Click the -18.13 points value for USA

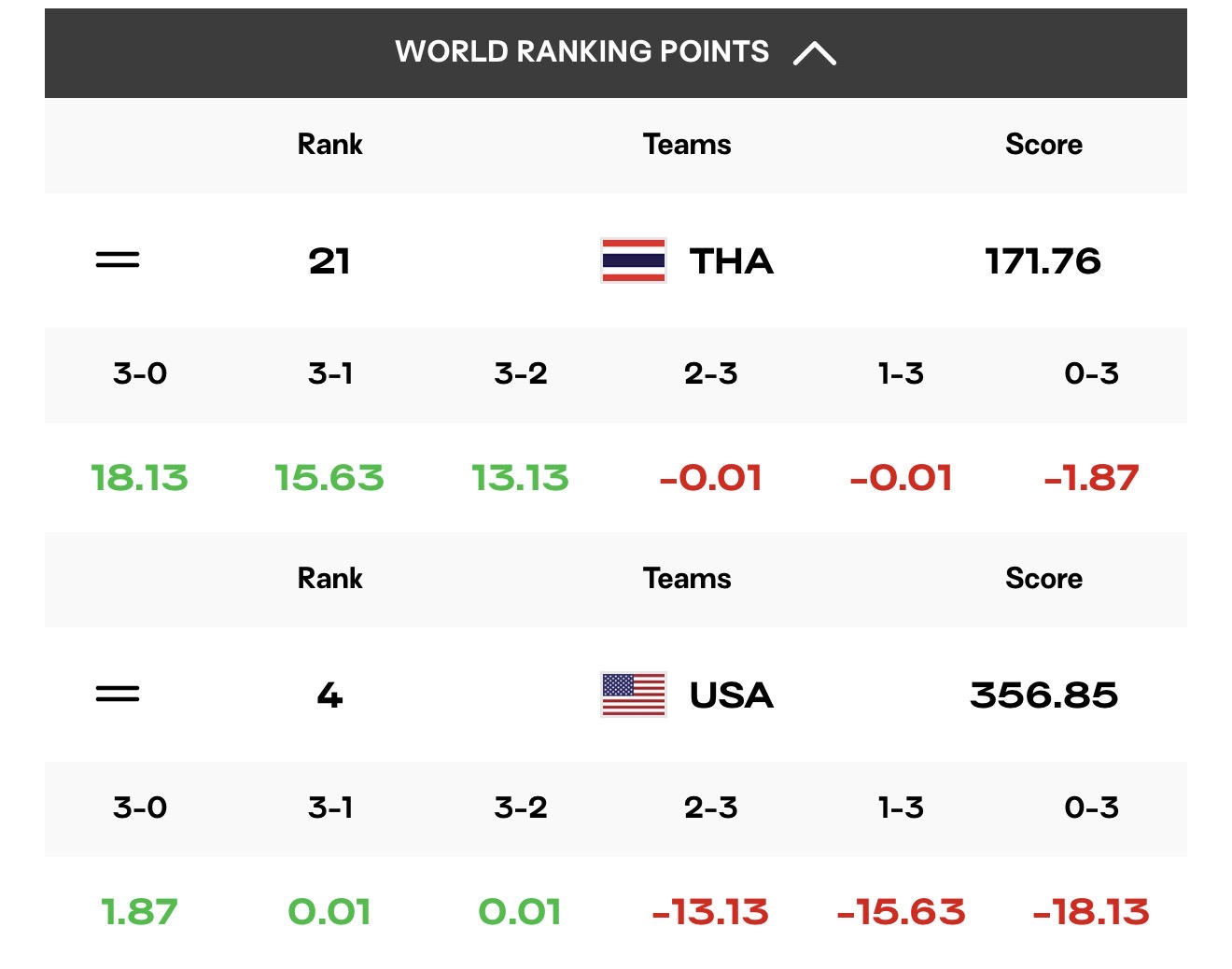[1091, 912]
